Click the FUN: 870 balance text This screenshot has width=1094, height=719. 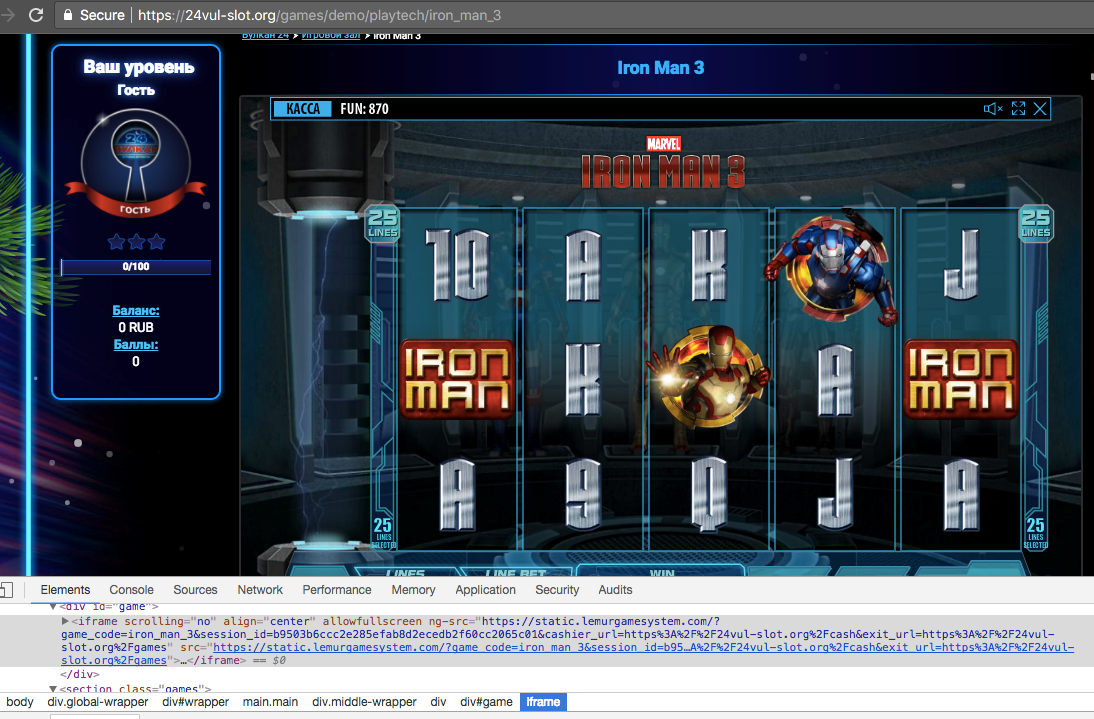tap(364, 109)
